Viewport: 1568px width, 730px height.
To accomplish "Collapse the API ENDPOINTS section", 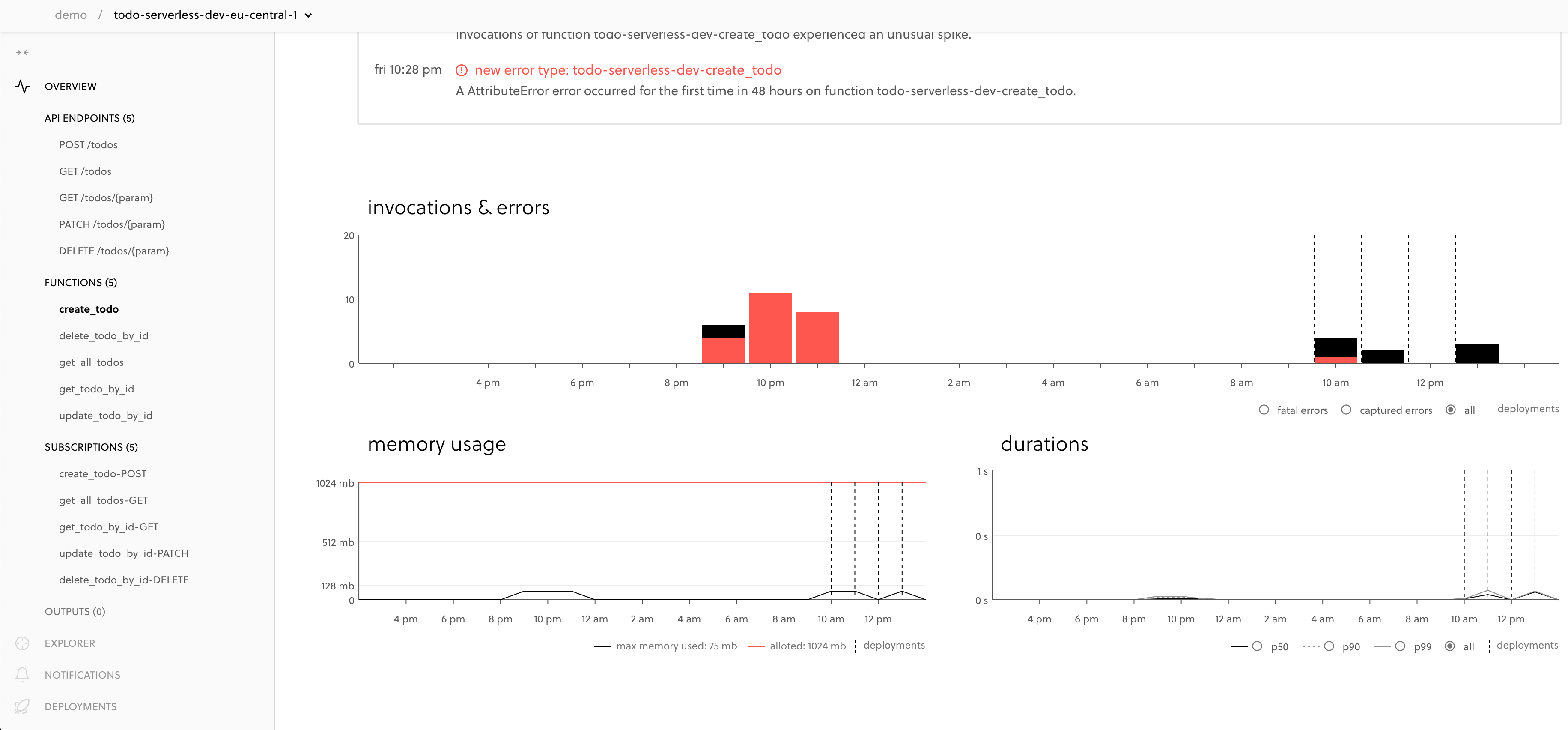I will pos(89,118).
